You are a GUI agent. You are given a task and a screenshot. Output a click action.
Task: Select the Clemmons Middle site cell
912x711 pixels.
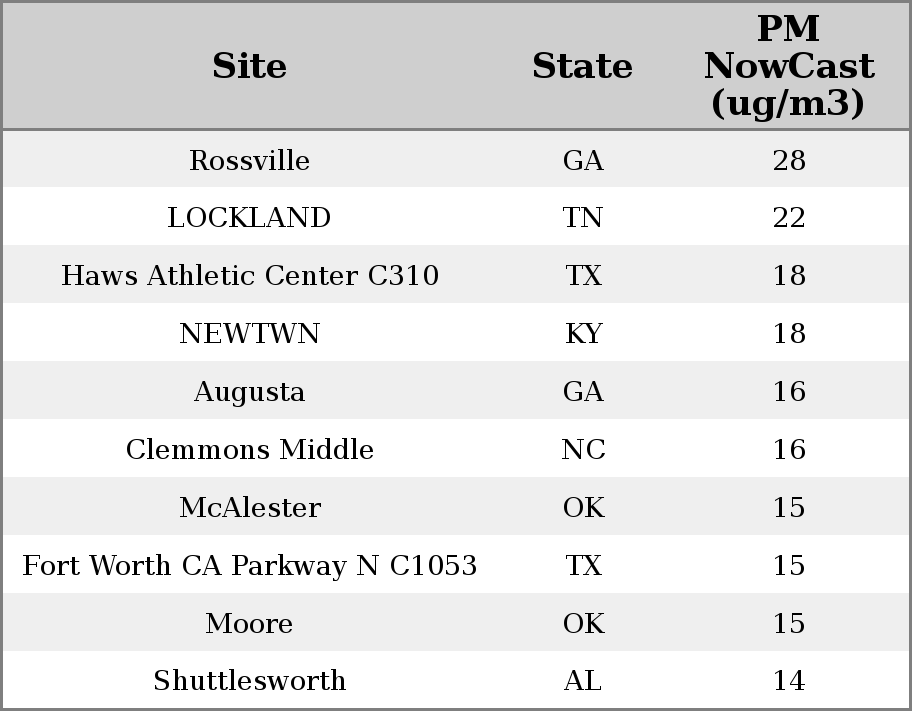pyautogui.click(x=250, y=449)
